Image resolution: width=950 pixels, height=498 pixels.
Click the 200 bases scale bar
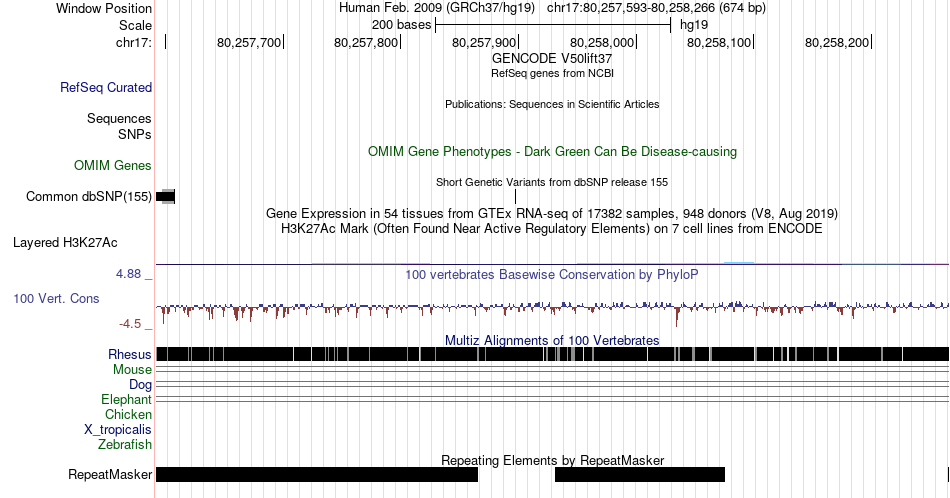[x=553, y=25]
